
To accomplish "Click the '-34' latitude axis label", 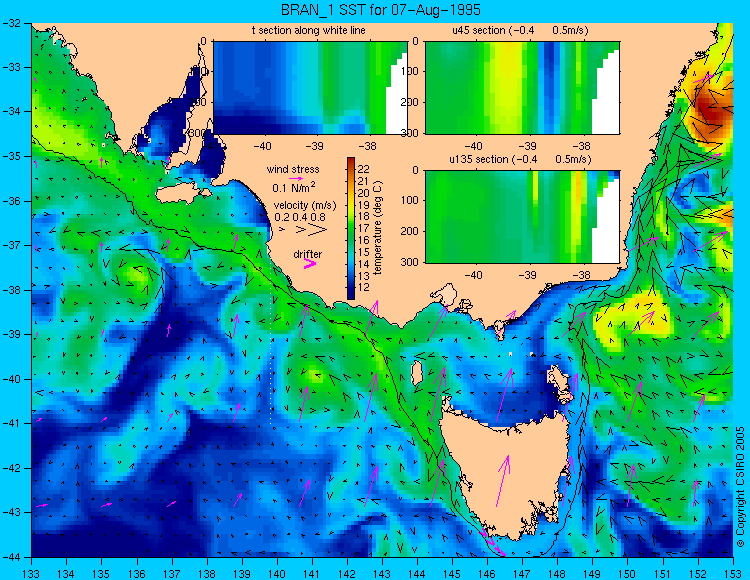I will [11, 111].
